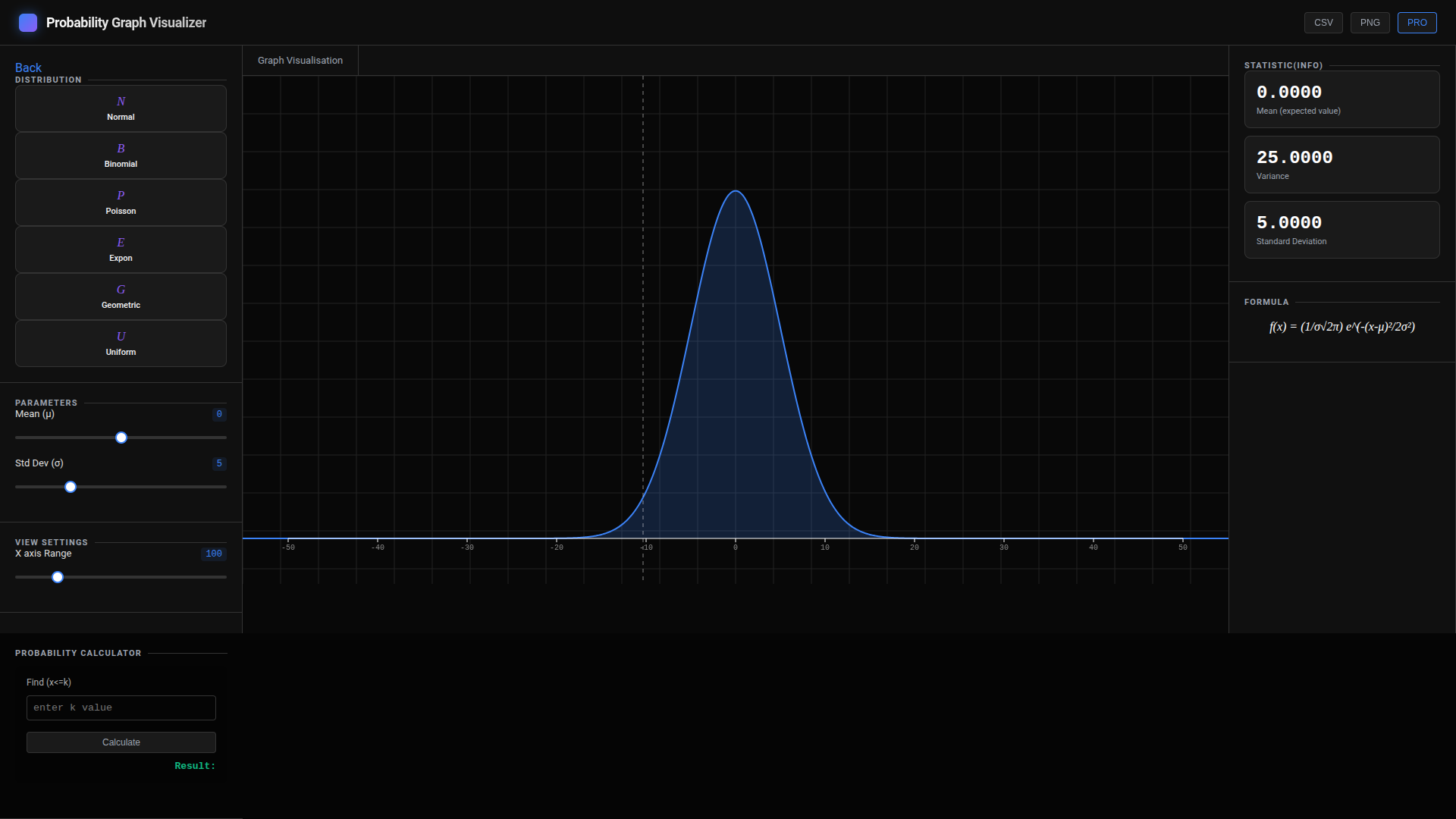
Task: Export data with the CSV button
Action: tap(1323, 23)
